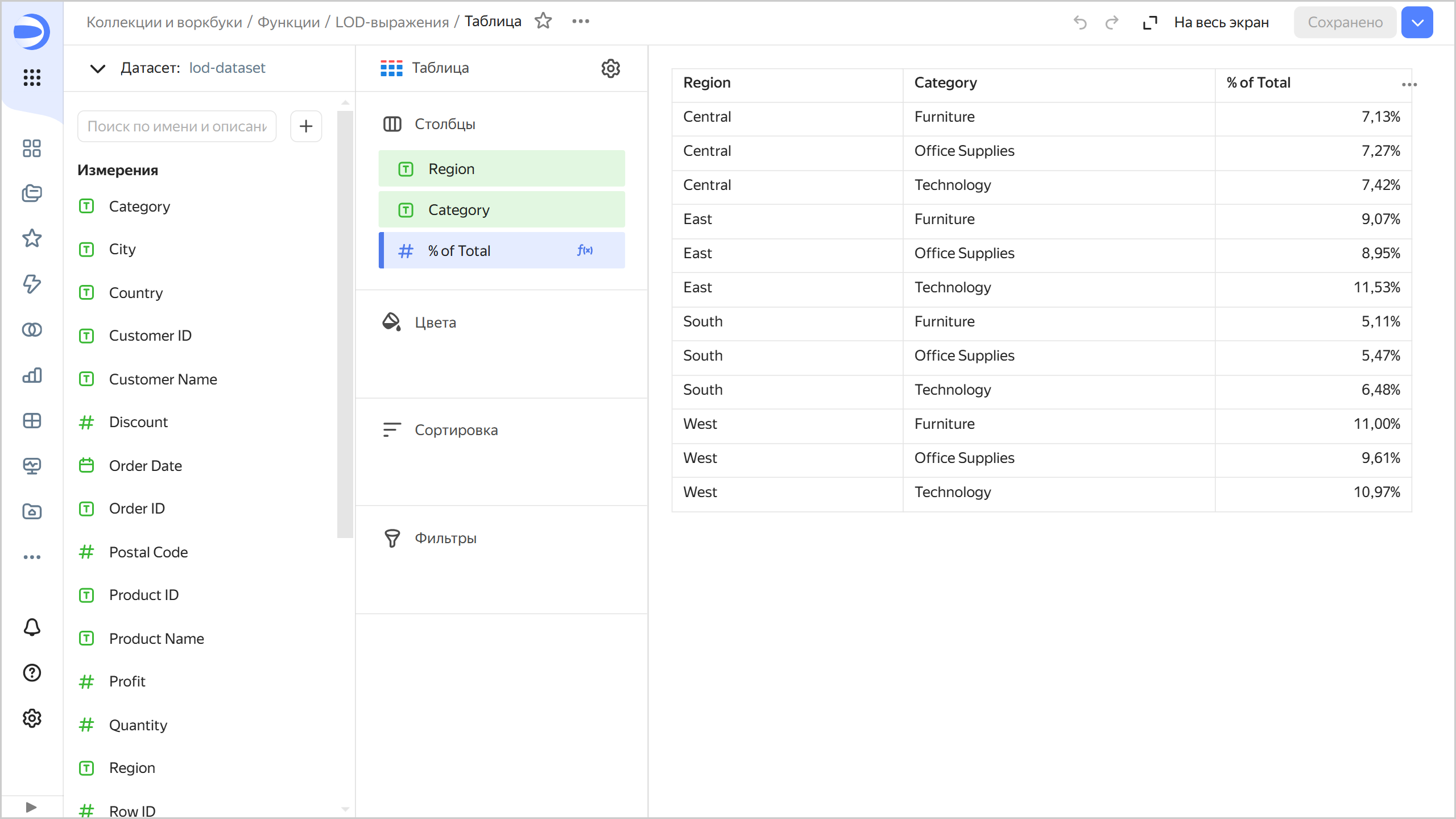This screenshot has width=1456, height=819.
Task: Open help question mark icon
Action: tap(32, 673)
